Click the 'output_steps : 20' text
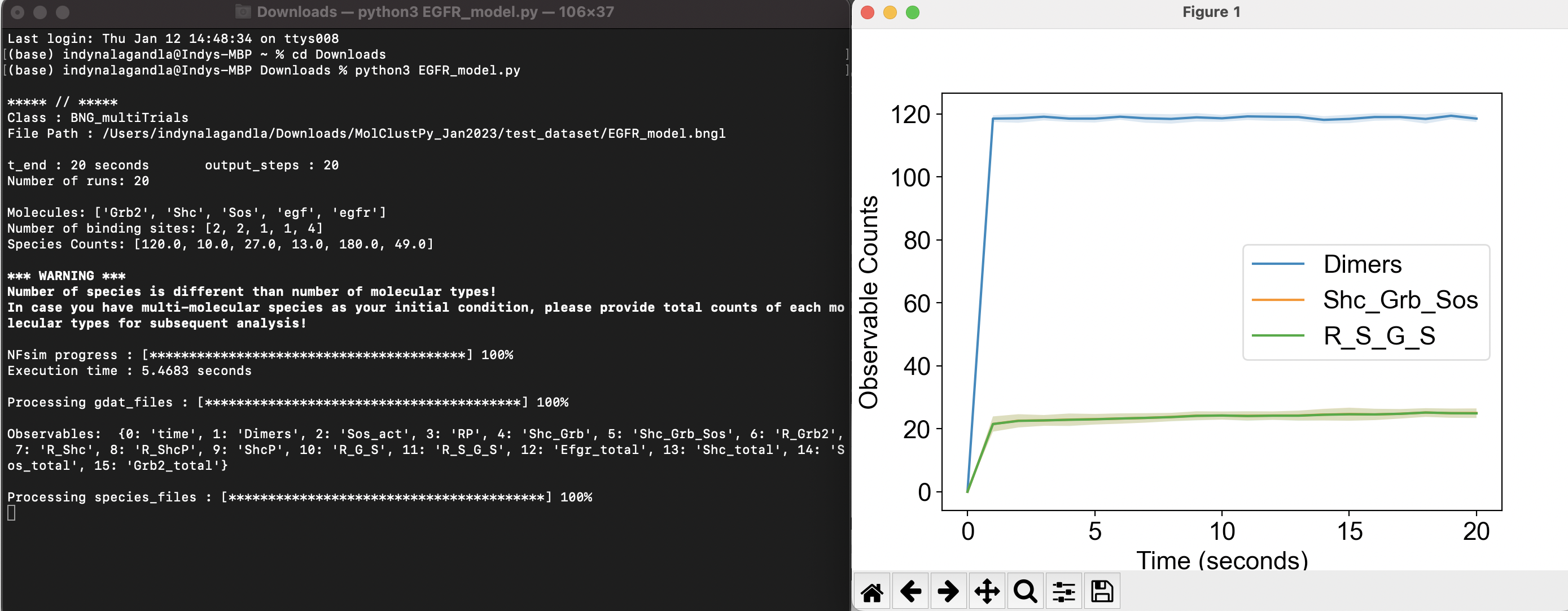1568x611 pixels. [x=271, y=165]
